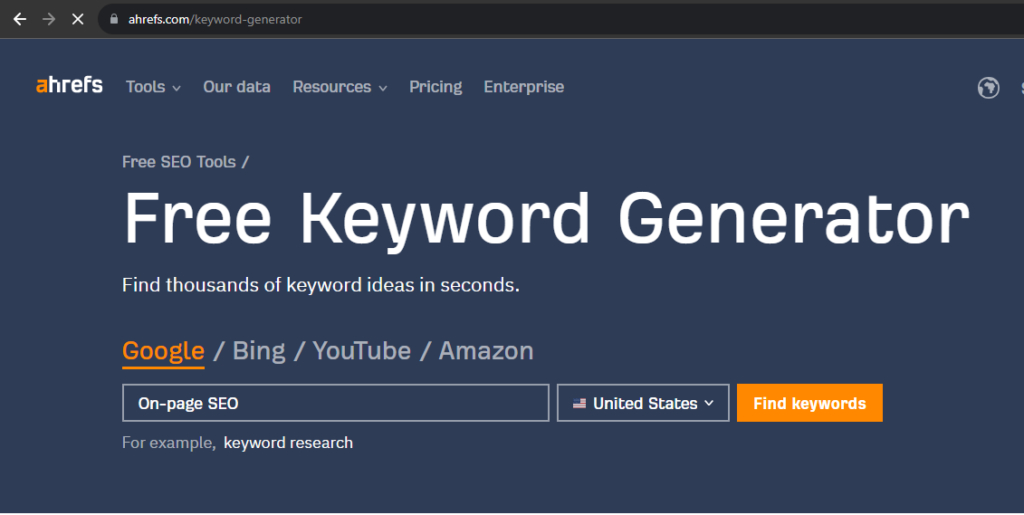Expand the Resources menu

click(x=340, y=87)
